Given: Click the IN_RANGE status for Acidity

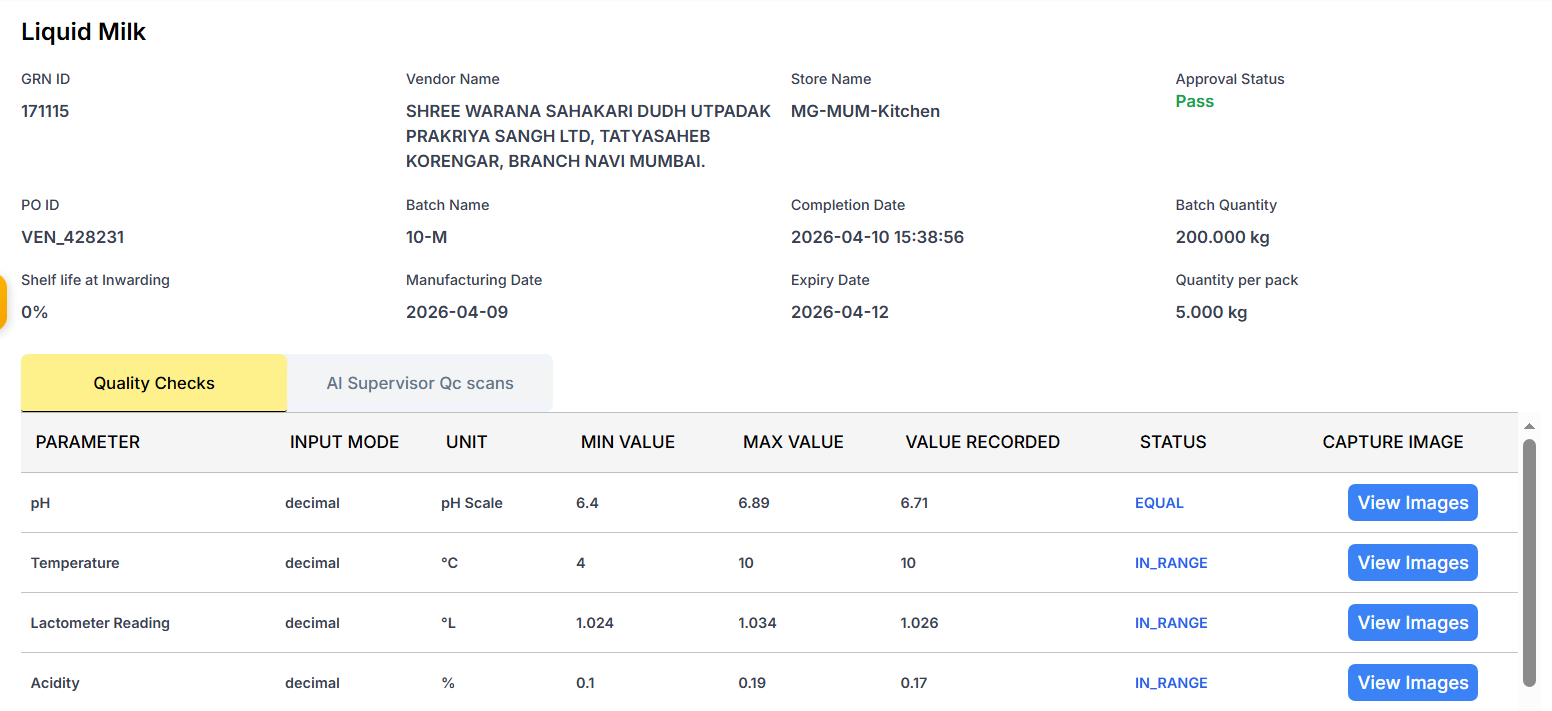Looking at the screenshot, I should [x=1171, y=683].
